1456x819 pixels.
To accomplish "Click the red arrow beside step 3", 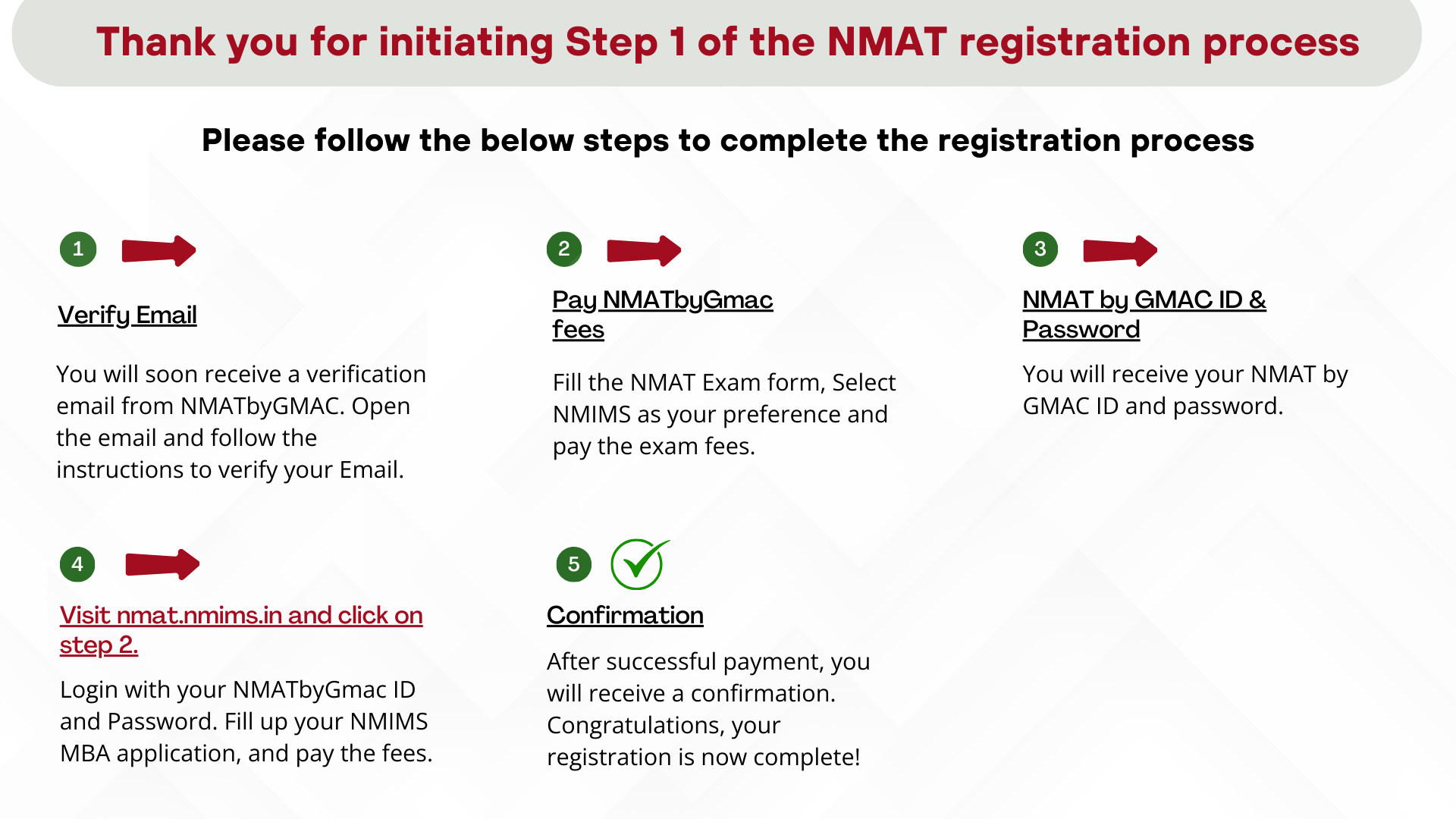I will (x=1120, y=250).
